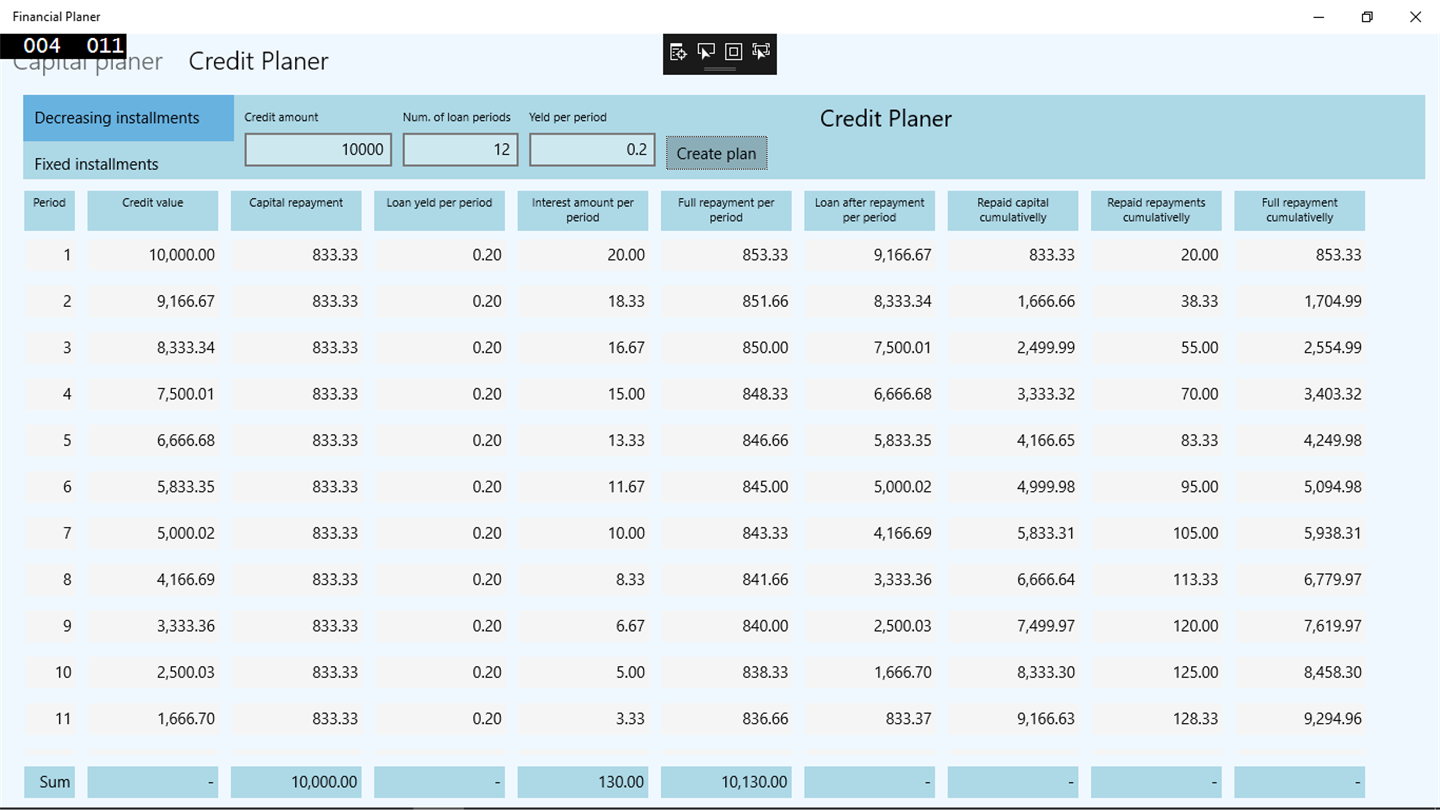This screenshot has height=810, width=1440.
Task: Click Loan after repayment 7,500.01 in period 3
Action: [x=870, y=348]
